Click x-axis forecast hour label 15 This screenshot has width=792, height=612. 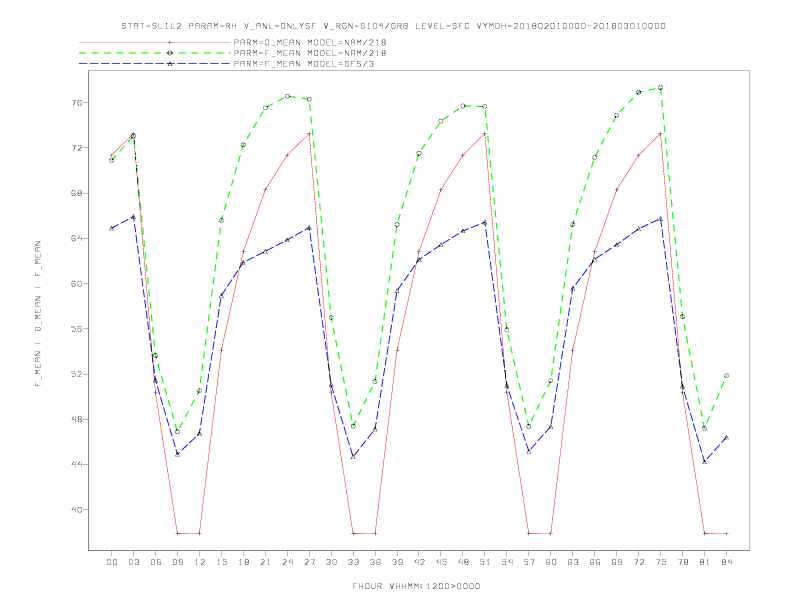coord(221,562)
